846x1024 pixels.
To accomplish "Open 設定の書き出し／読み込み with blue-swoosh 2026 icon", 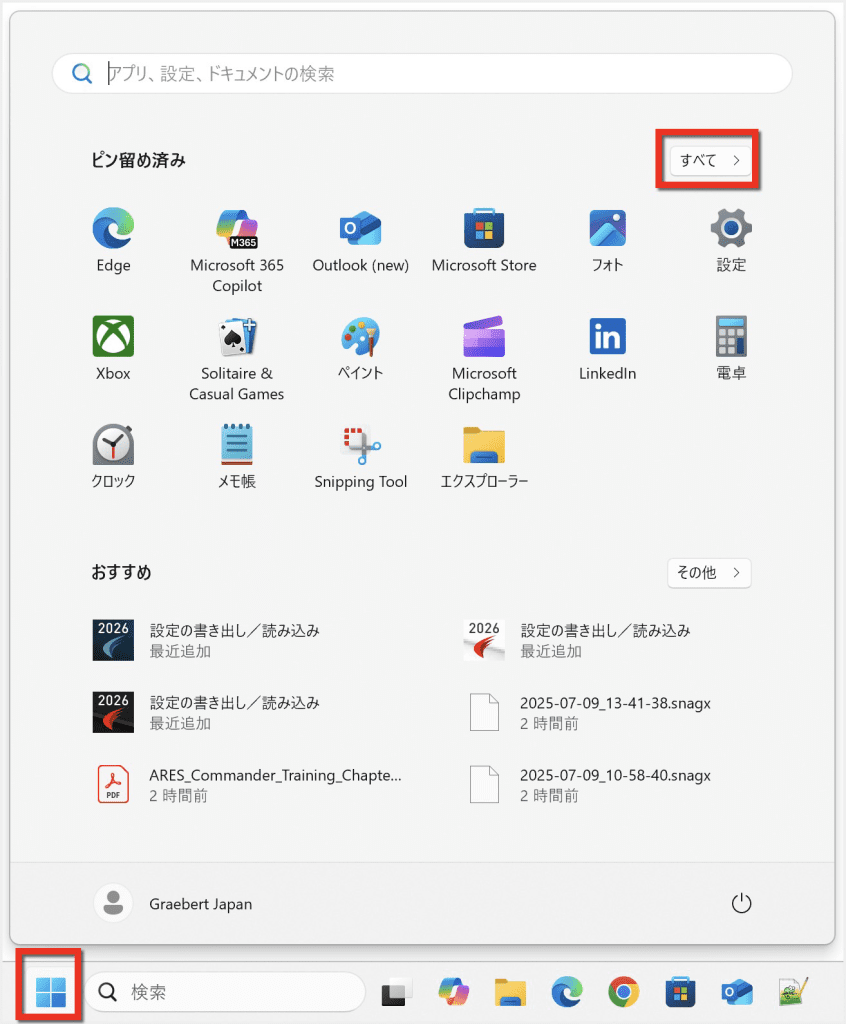I will (207, 640).
